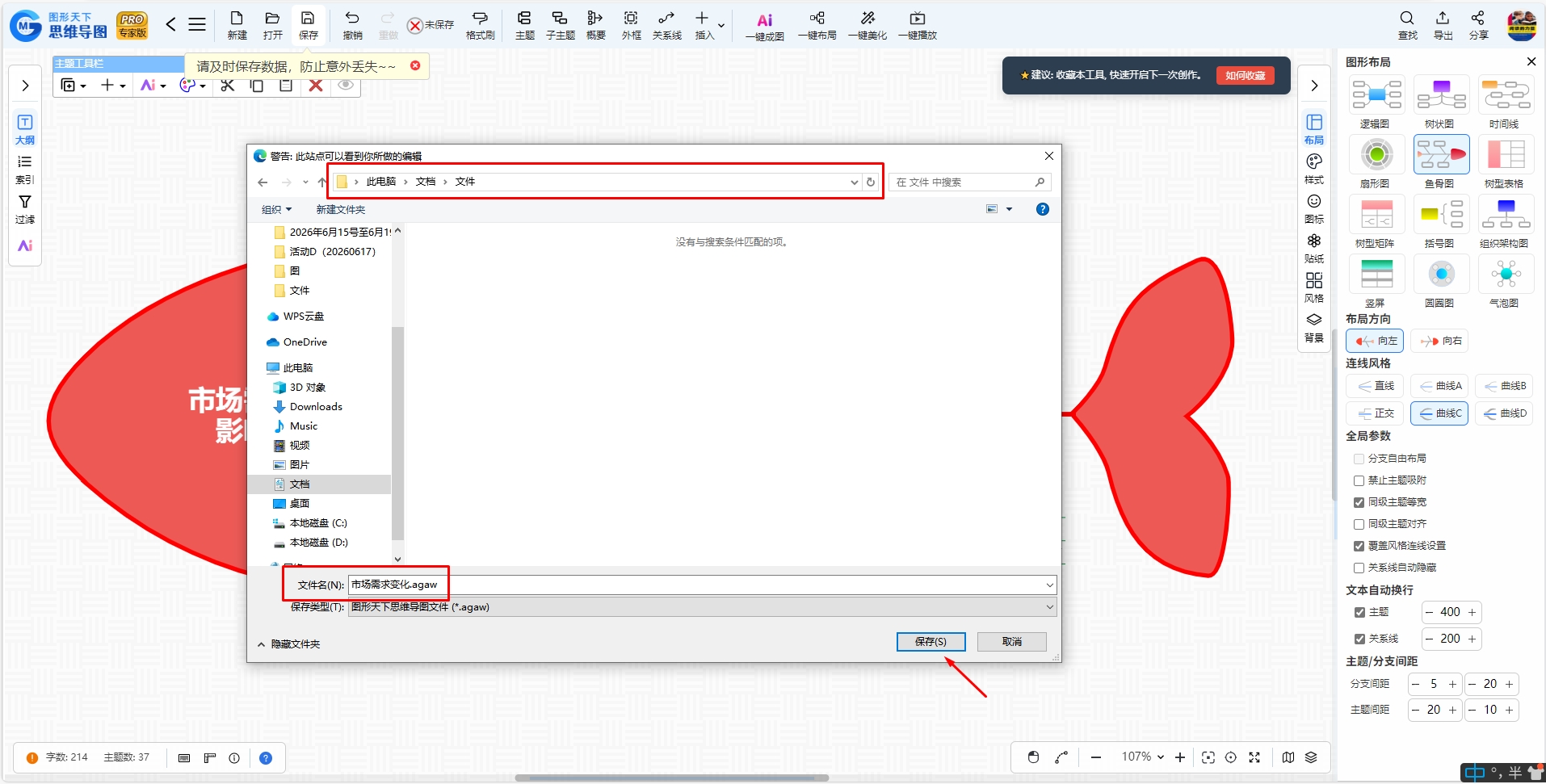Select the 气泡图 bubble chart layout
The width and height of the screenshot is (1546, 784).
point(1506,275)
